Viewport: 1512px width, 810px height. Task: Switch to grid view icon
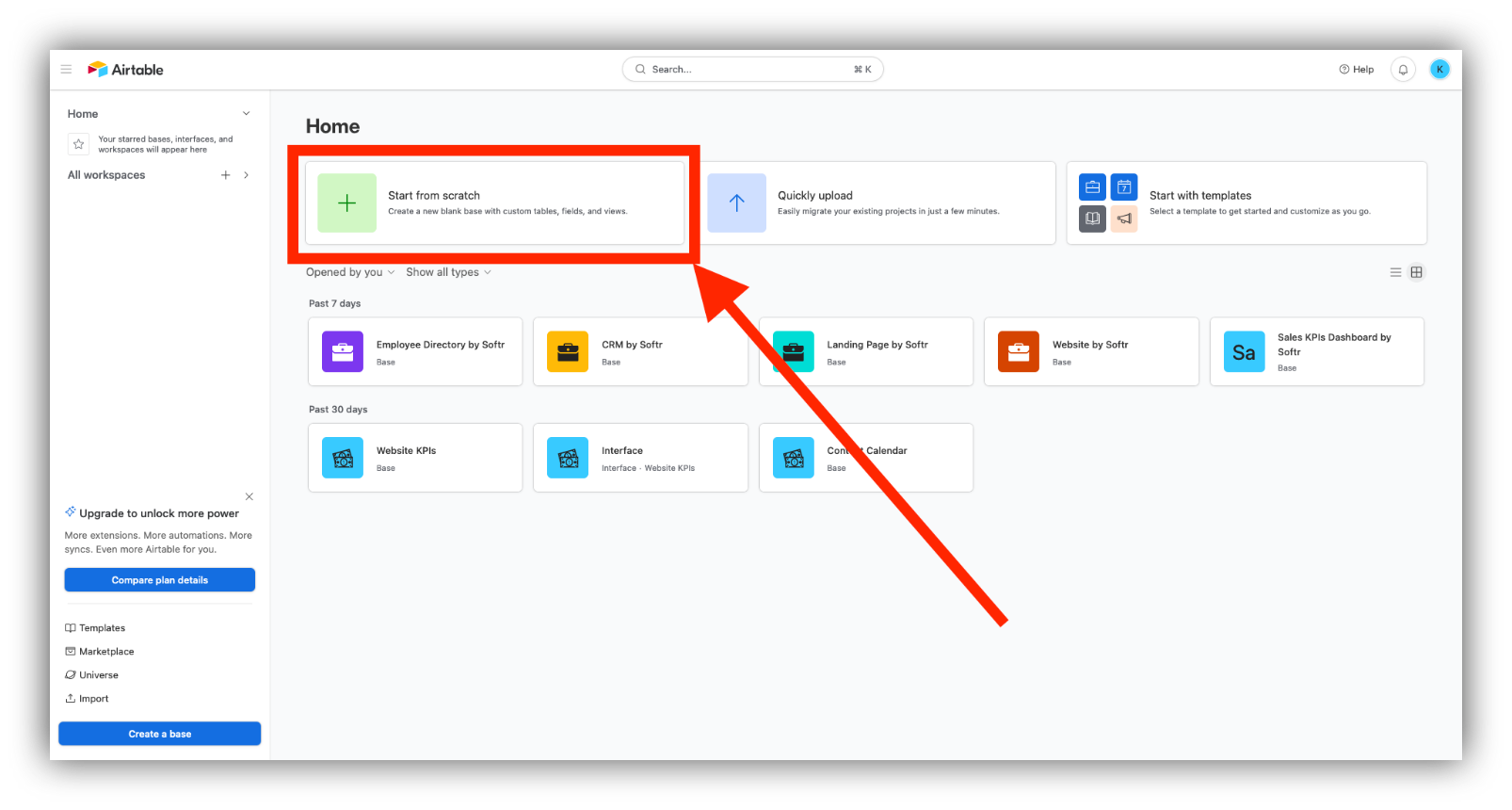[1416, 272]
